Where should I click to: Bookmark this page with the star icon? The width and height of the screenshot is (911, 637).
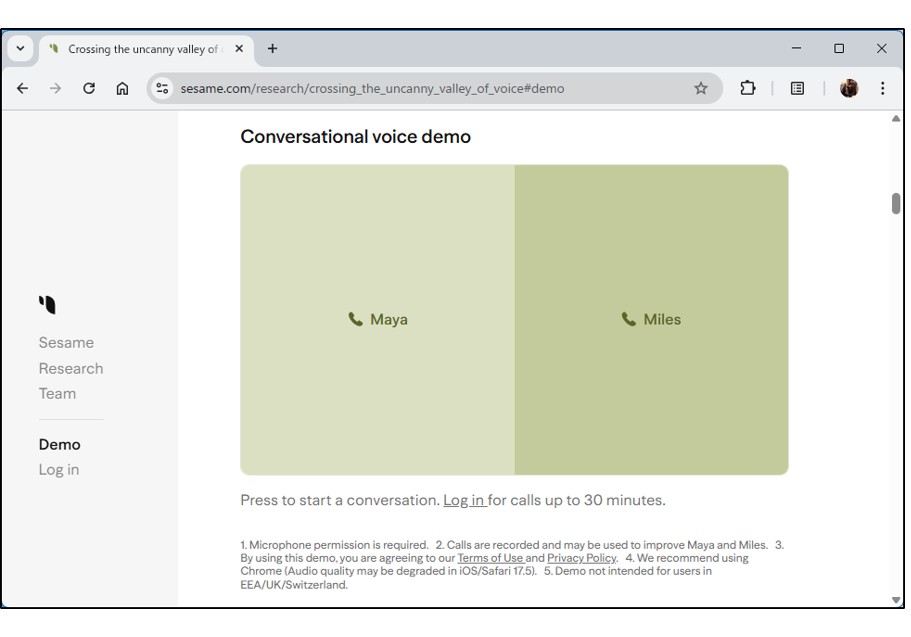[x=701, y=88]
